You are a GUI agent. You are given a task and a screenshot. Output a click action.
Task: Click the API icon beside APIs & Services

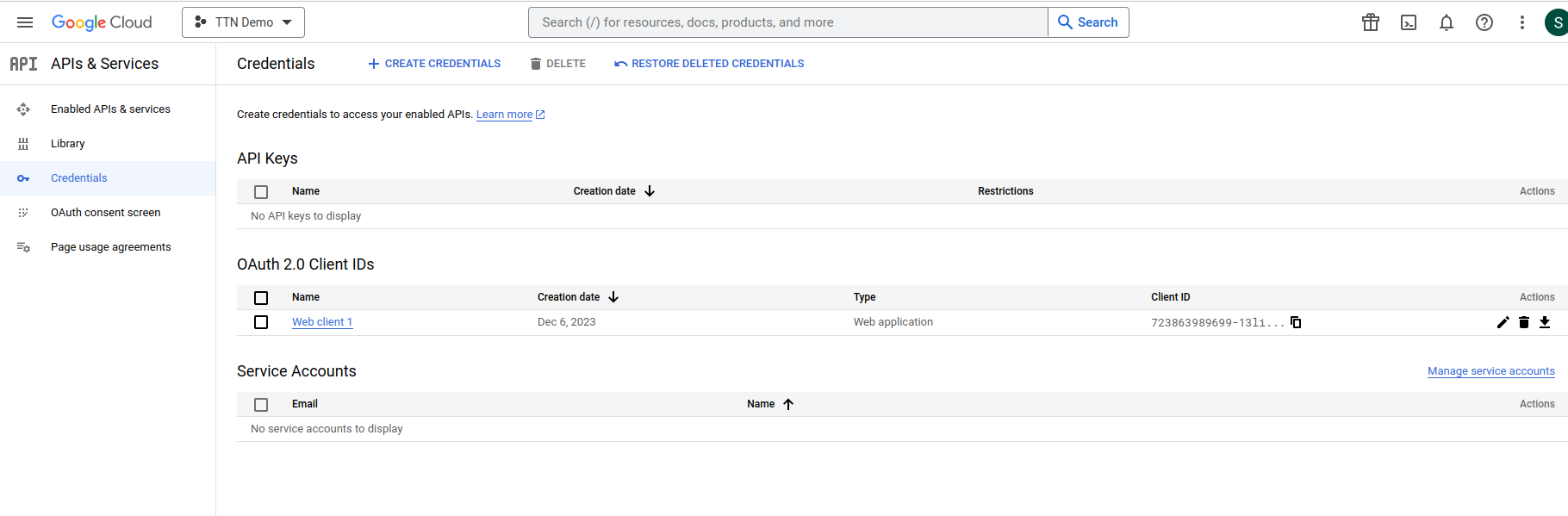[23, 64]
